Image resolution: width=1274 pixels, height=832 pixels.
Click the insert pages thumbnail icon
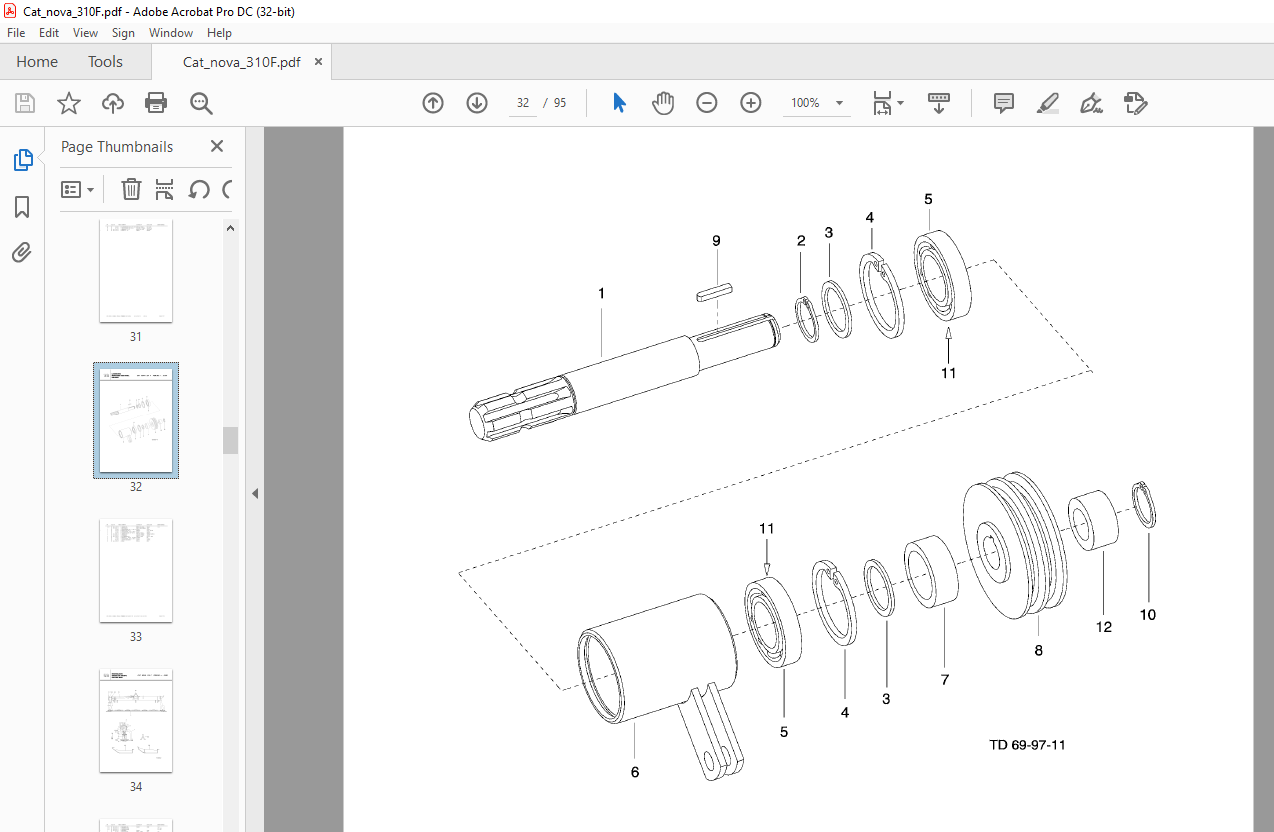(x=165, y=189)
